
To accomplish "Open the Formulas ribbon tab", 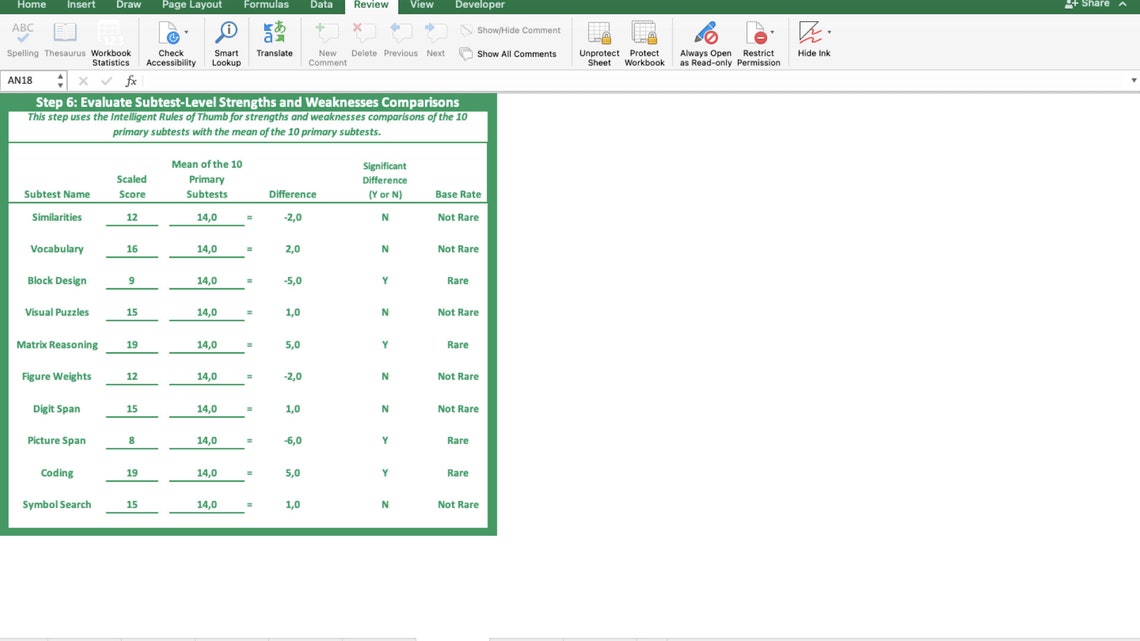I will pos(266,5).
